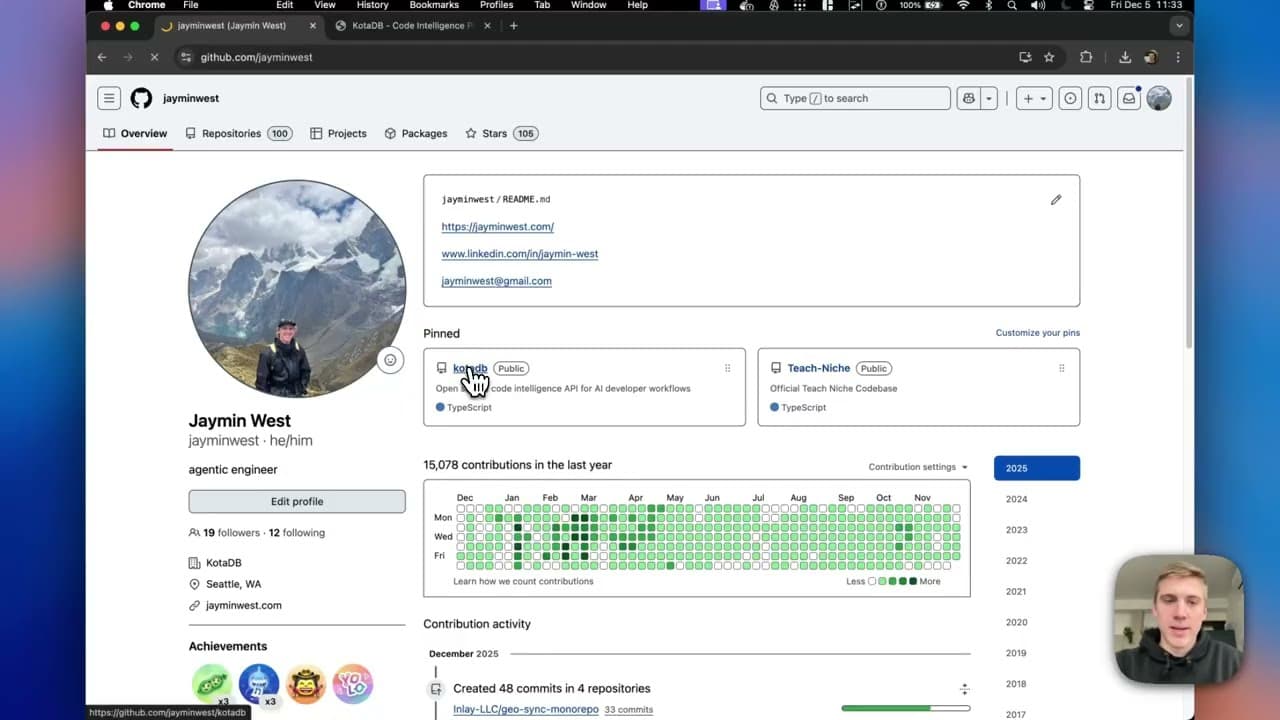Click the set status smiley icon
The width and height of the screenshot is (1280, 720).
click(x=390, y=360)
